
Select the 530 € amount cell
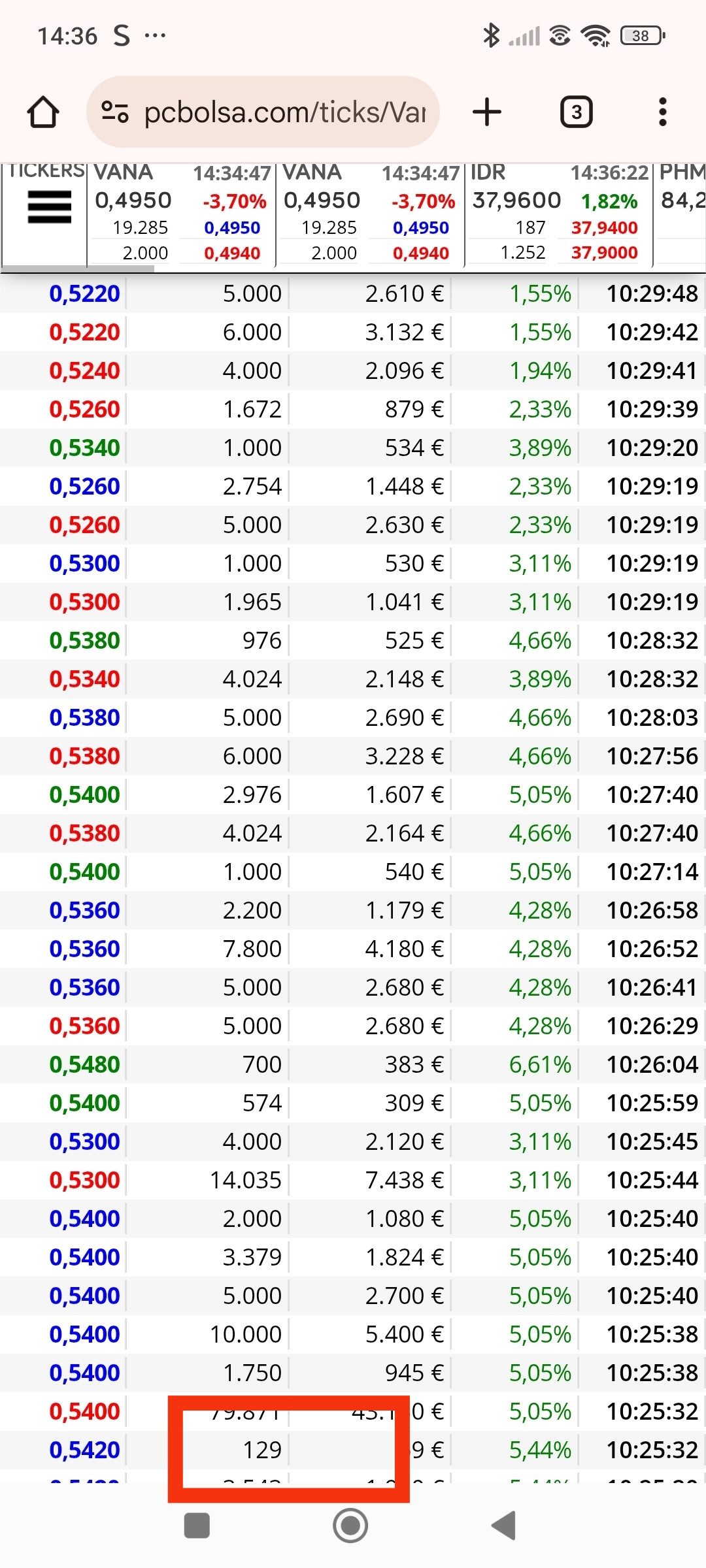point(414,564)
